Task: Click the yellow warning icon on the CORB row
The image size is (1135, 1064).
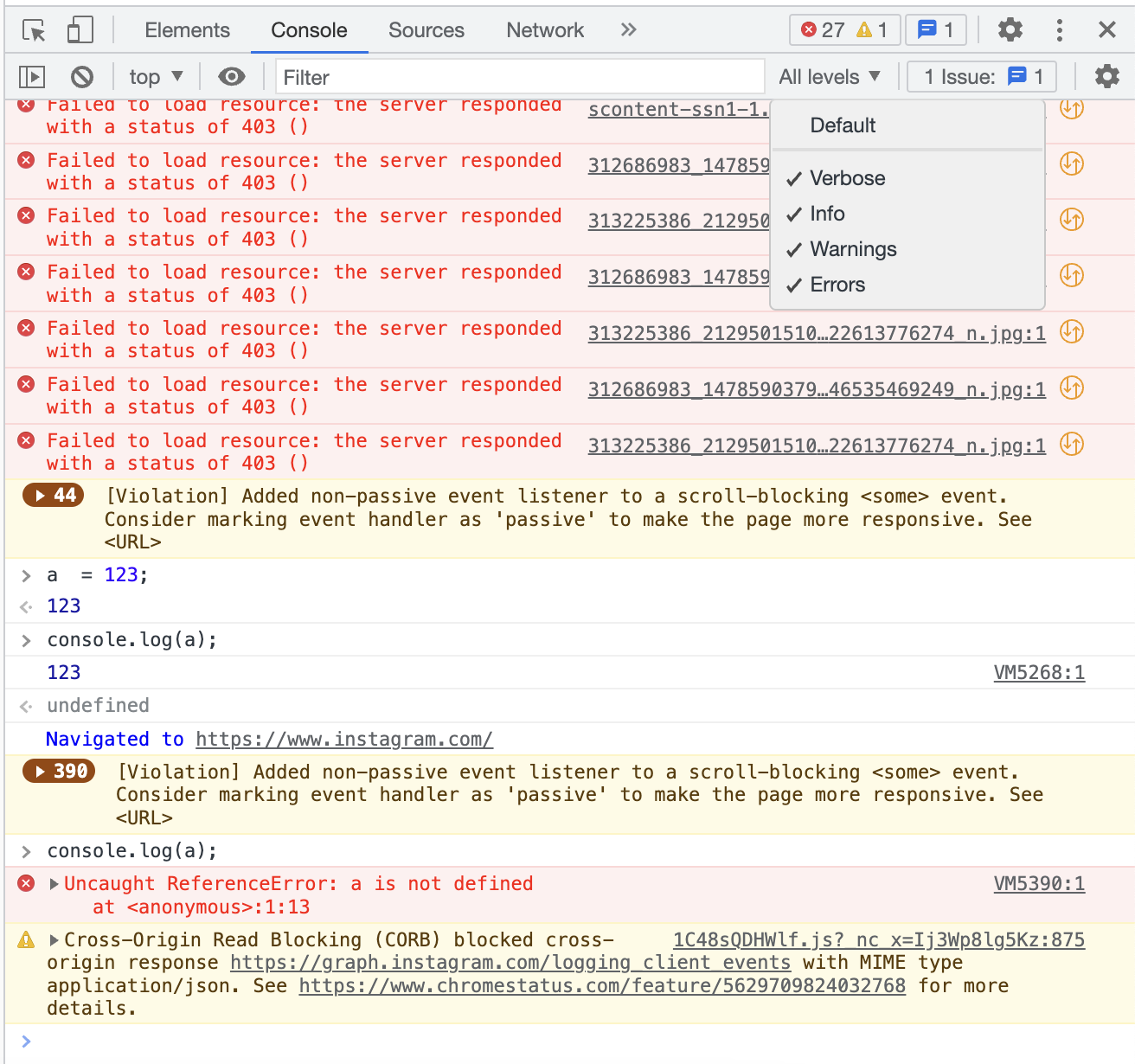Action: (27, 939)
